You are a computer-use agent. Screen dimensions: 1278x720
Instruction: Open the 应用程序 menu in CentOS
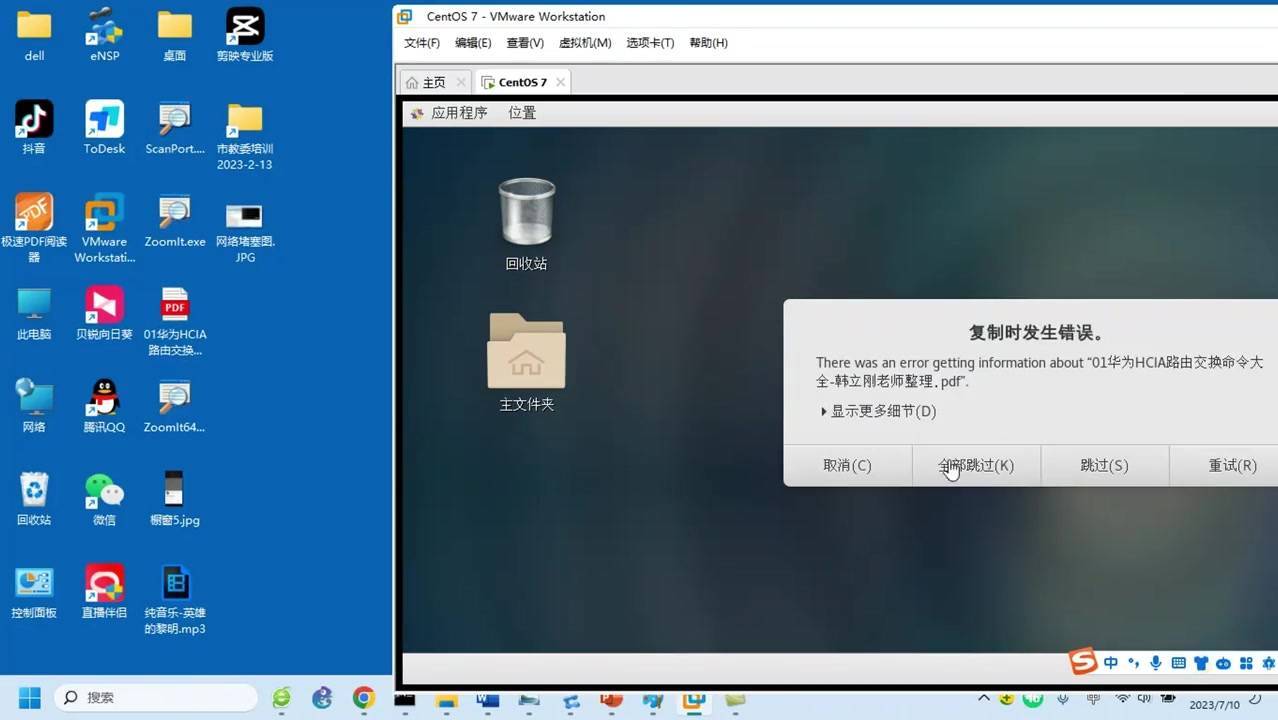tap(459, 112)
